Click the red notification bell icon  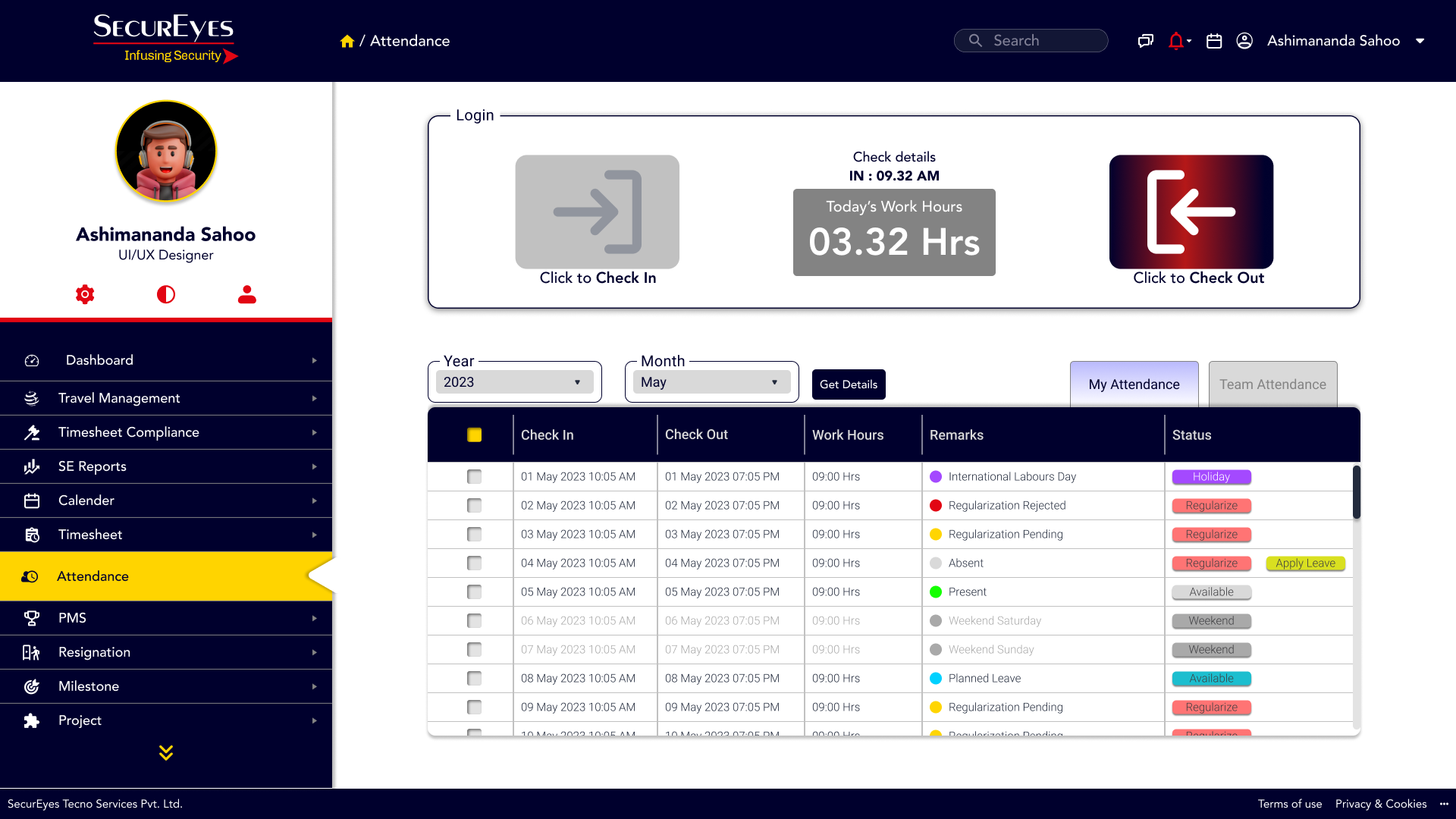tap(1176, 41)
